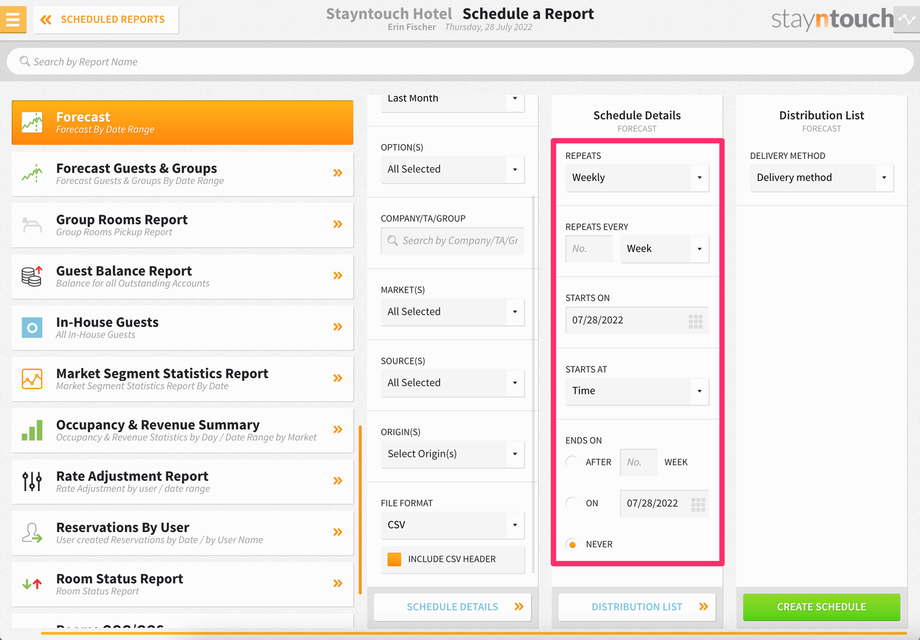The width and height of the screenshot is (920, 640).
Task: Click the Forecast Guests & Groups icon
Action: (32, 174)
